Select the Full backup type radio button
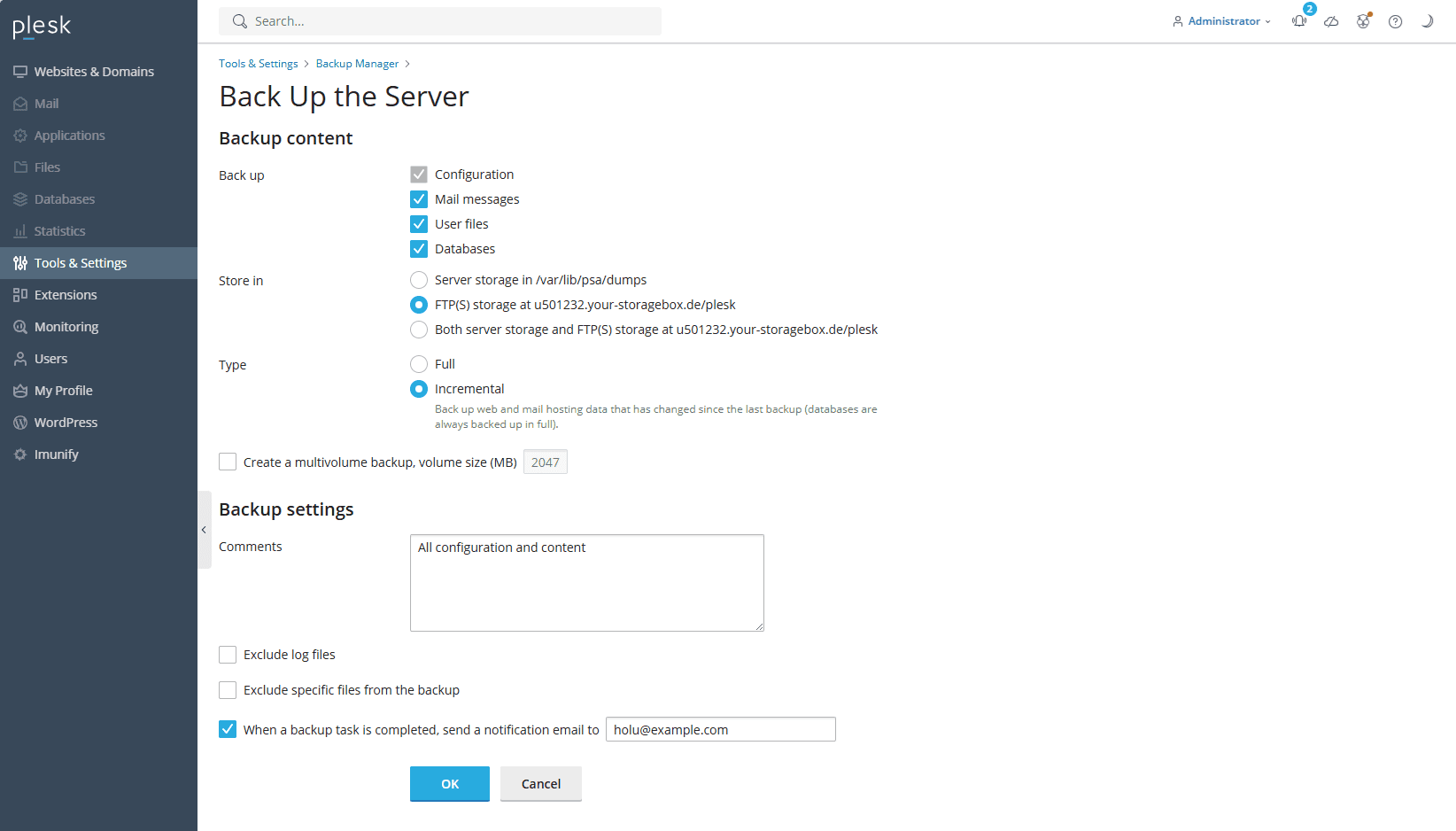1456x831 pixels. click(419, 364)
